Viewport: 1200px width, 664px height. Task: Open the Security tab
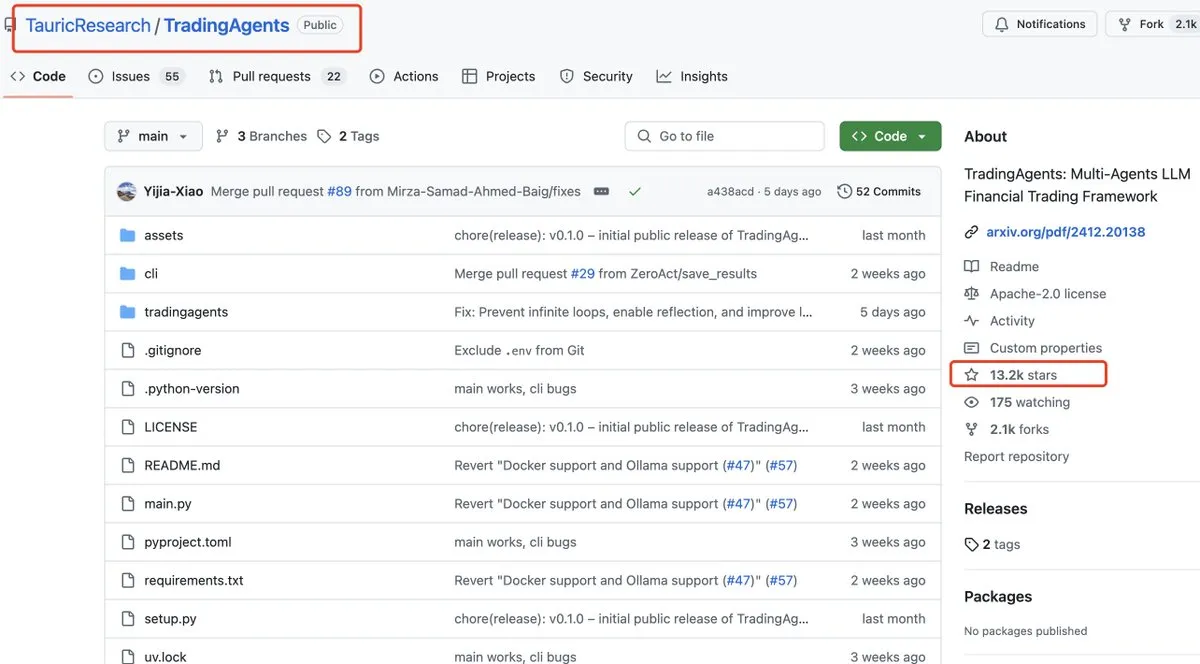tap(596, 76)
